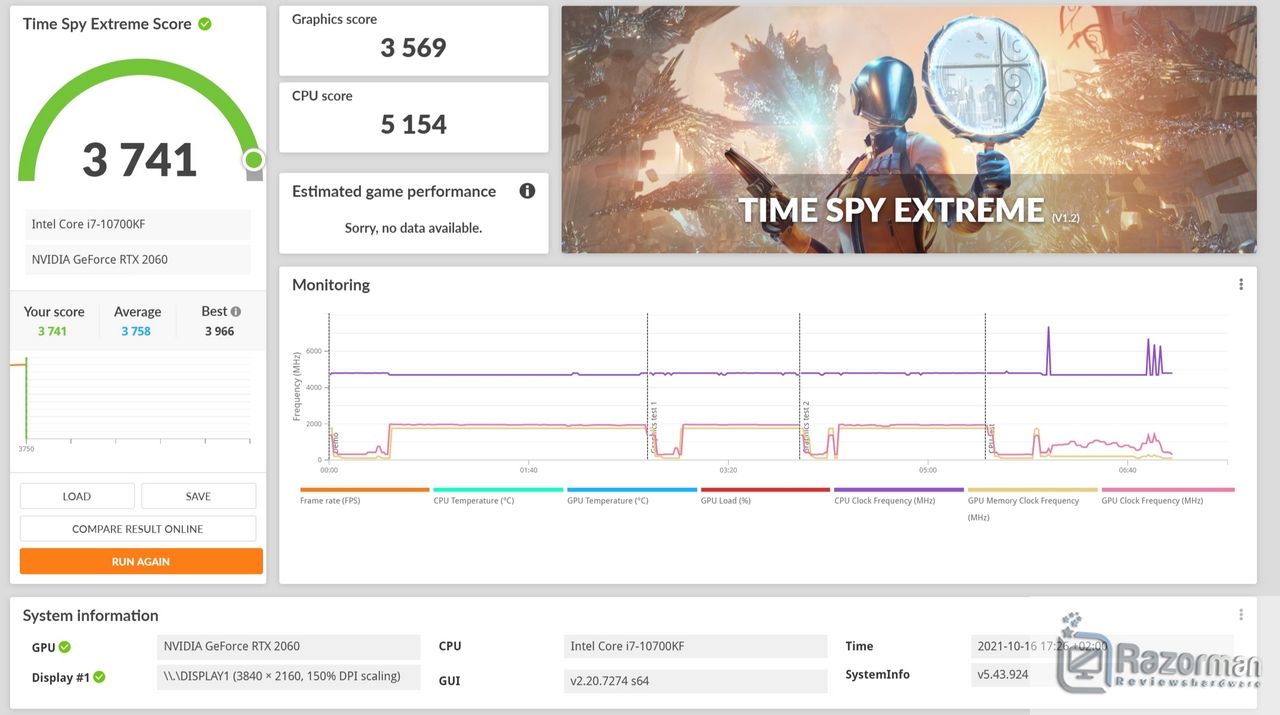This screenshot has height=715, width=1280.
Task: Toggle GPU Clock Frequency legend entry
Action: pos(1166,495)
